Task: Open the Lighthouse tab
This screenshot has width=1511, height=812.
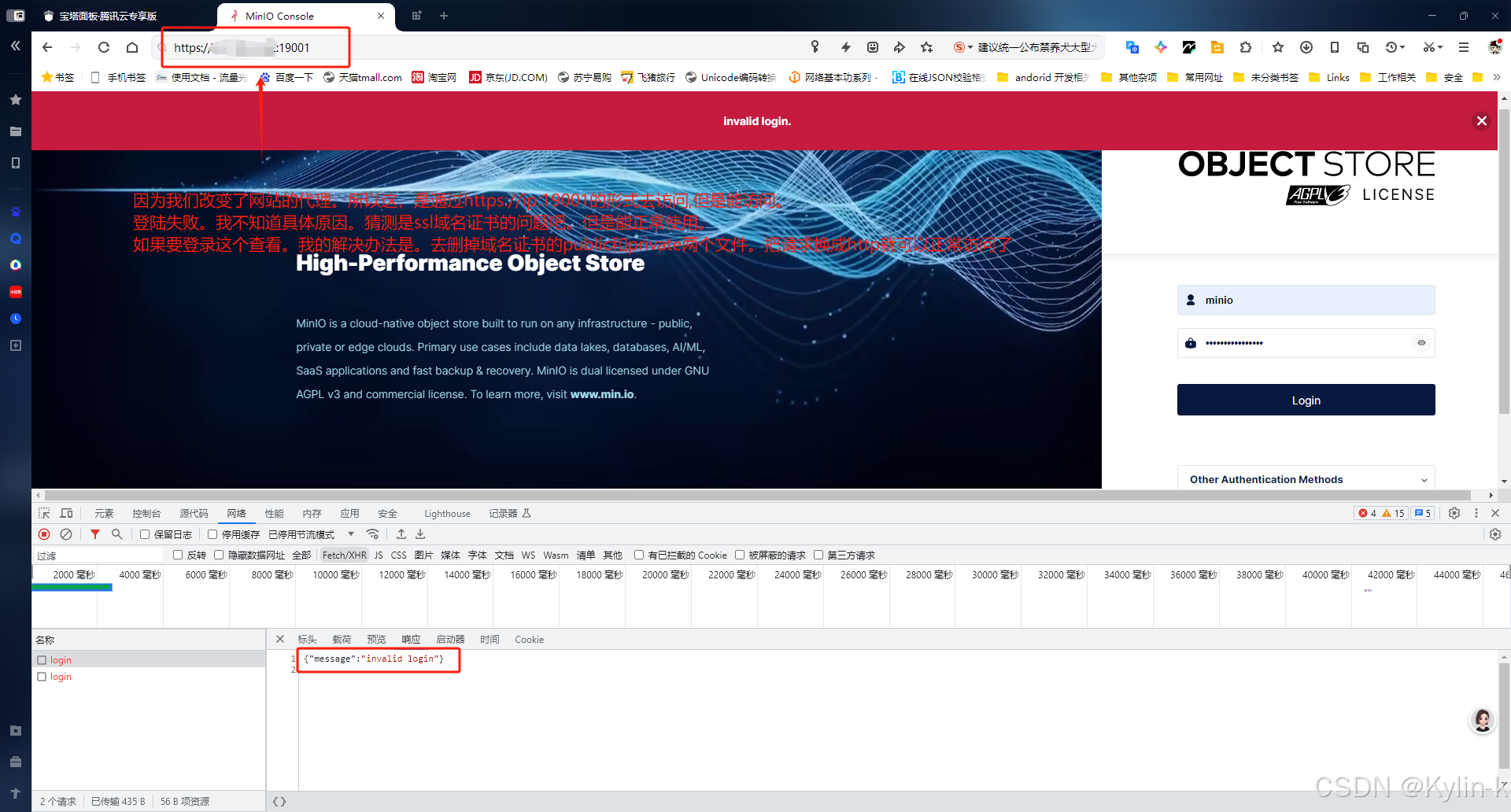Action: click(447, 513)
